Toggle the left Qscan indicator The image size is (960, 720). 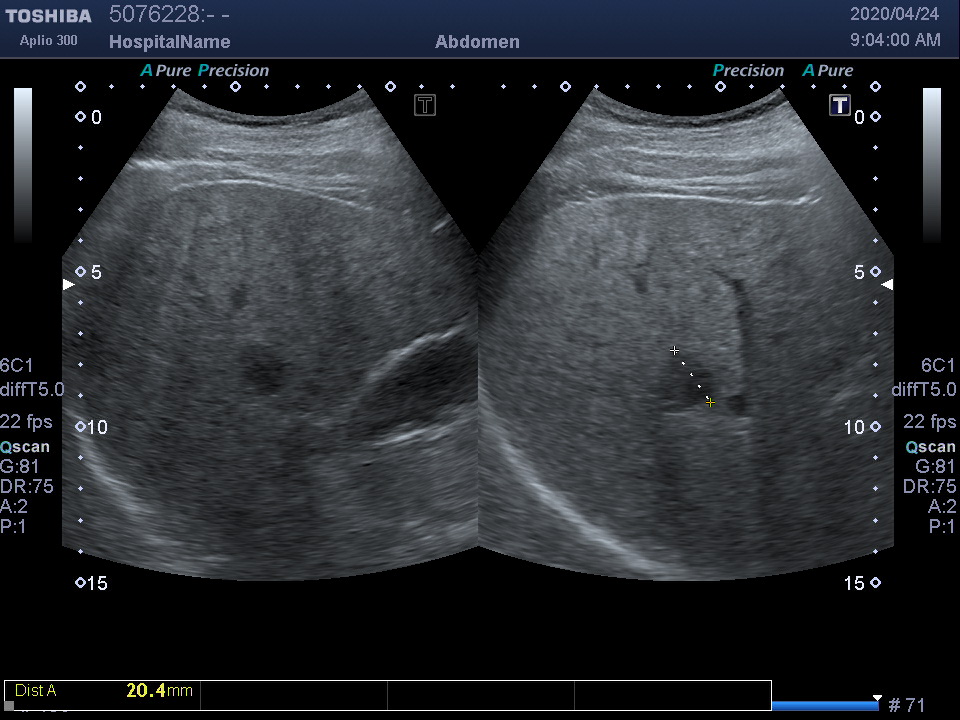pos(25,447)
